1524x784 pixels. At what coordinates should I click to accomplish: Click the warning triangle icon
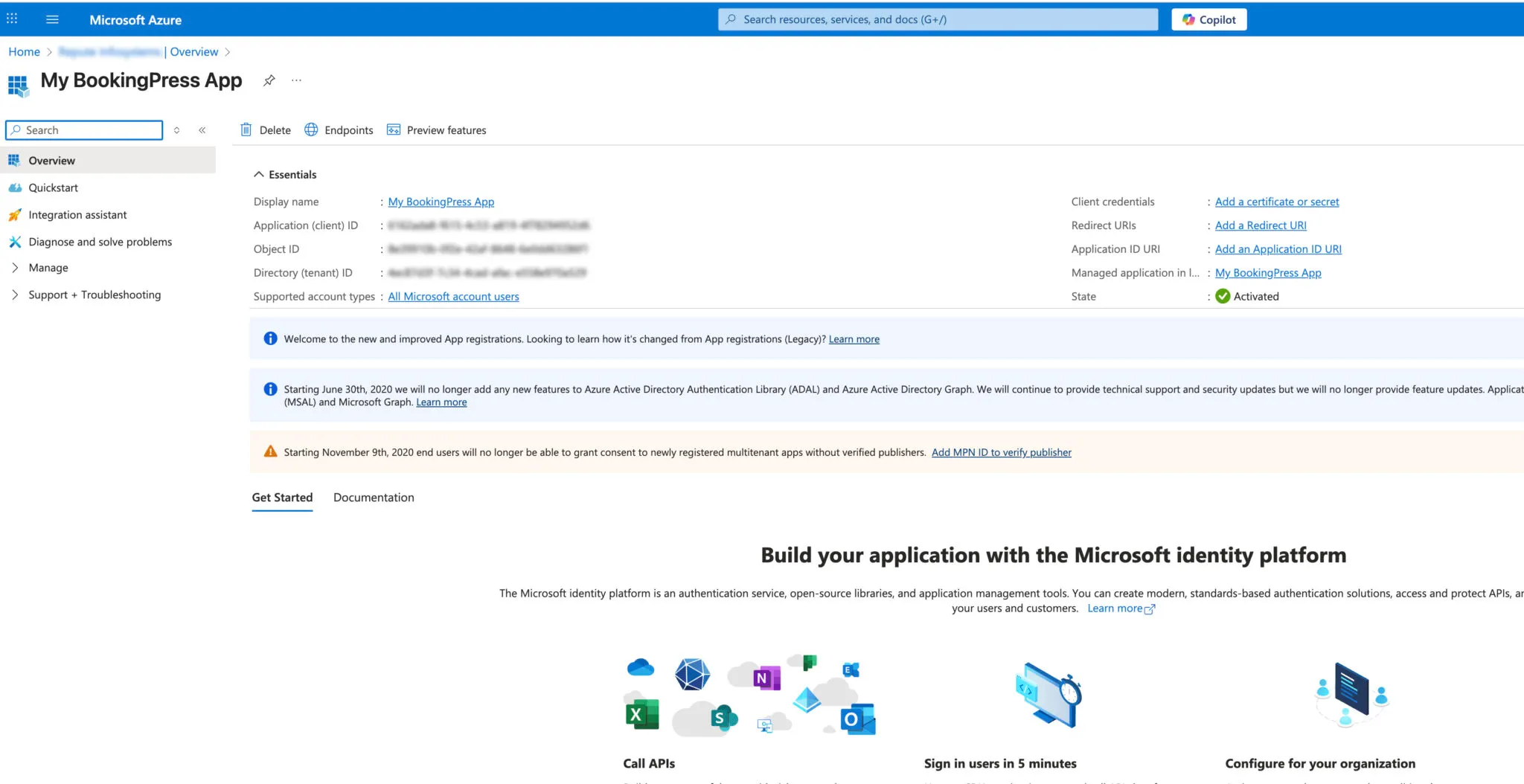(x=271, y=452)
